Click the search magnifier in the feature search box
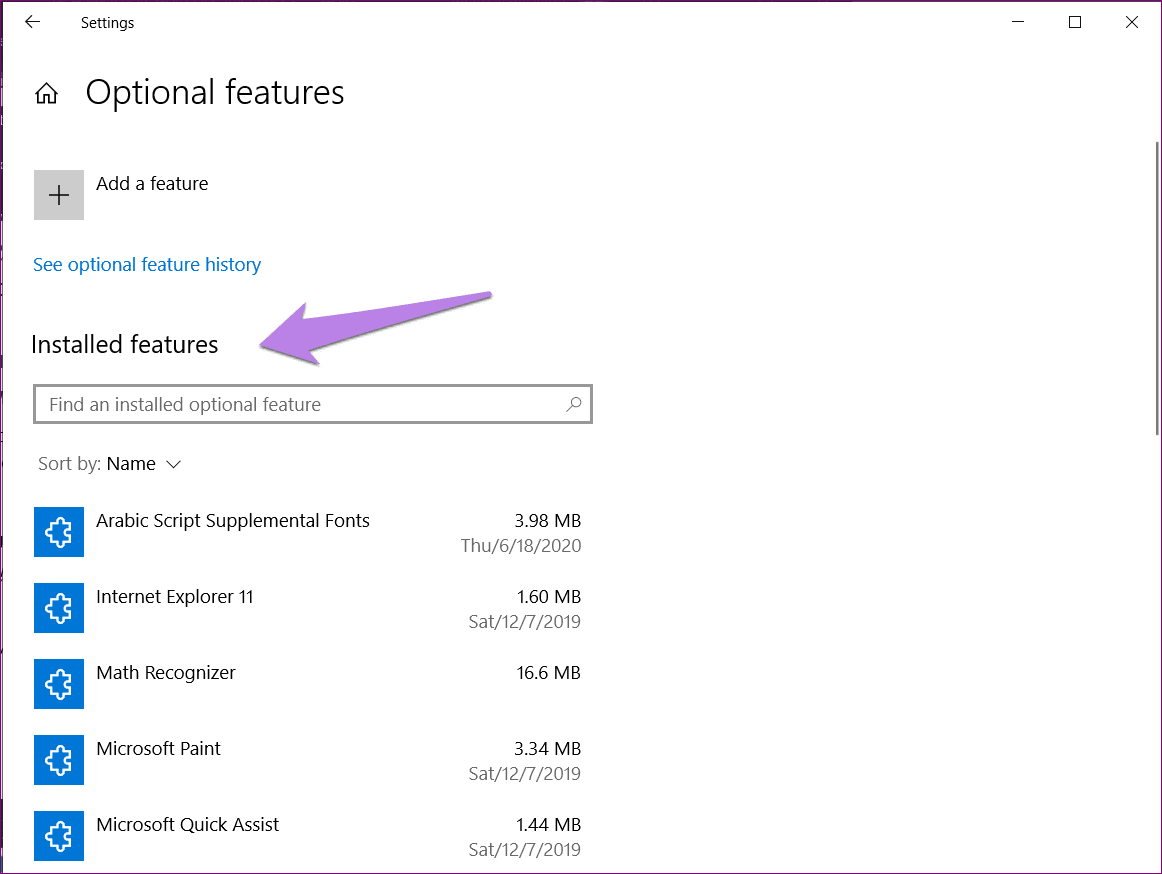This screenshot has height=874, width=1162. coord(573,404)
